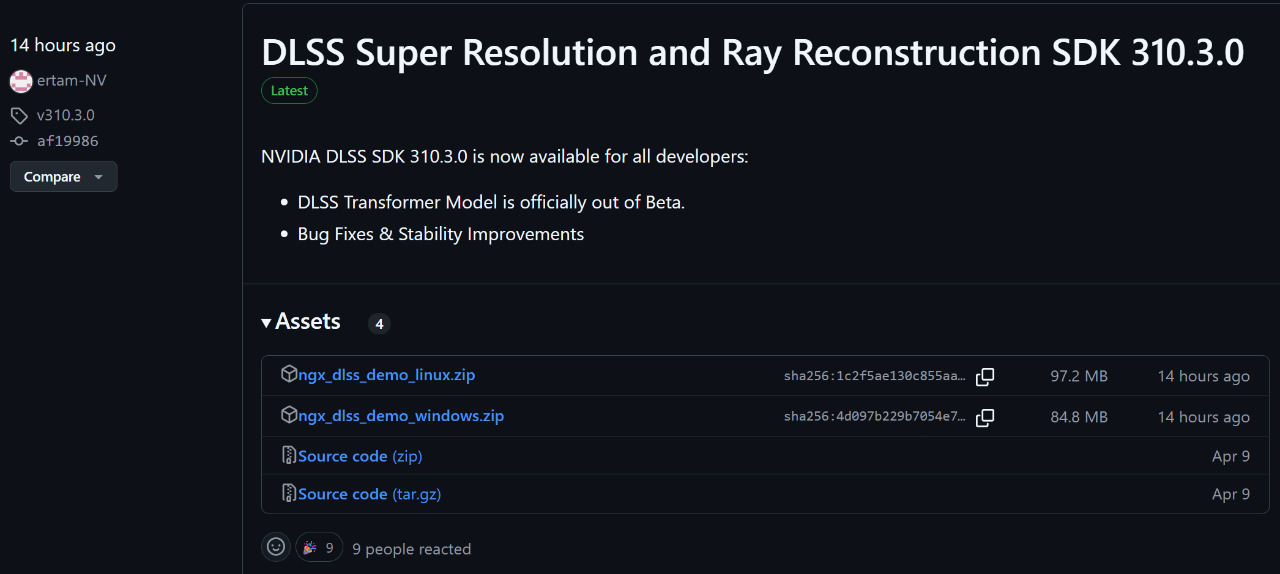This screenshot has height=574, width=1280.
Task: Copy sha256 hash for ngx_dlss_demo_linux.zip
Action: pyautogui.click(x=985, y=377)
